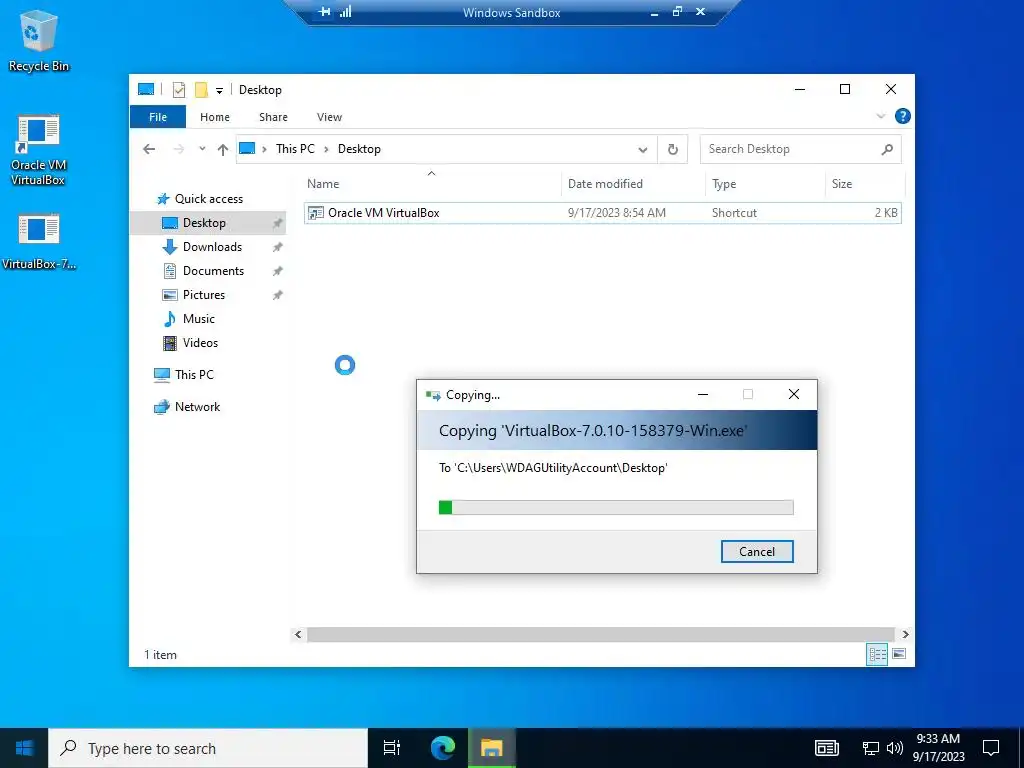
Task: Open the Customize Quick Access Toolbar dropdown
Action: (x=219, y=90)
